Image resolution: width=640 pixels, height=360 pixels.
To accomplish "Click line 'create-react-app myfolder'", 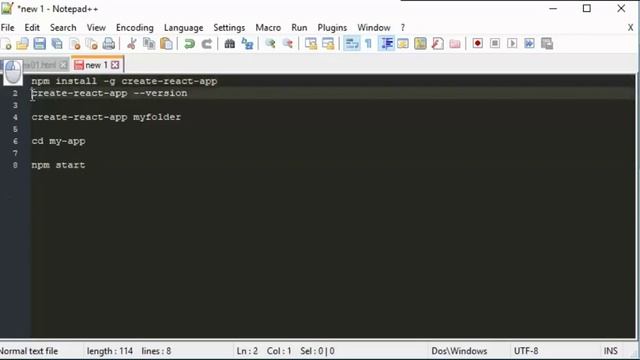I will (106, 117).
